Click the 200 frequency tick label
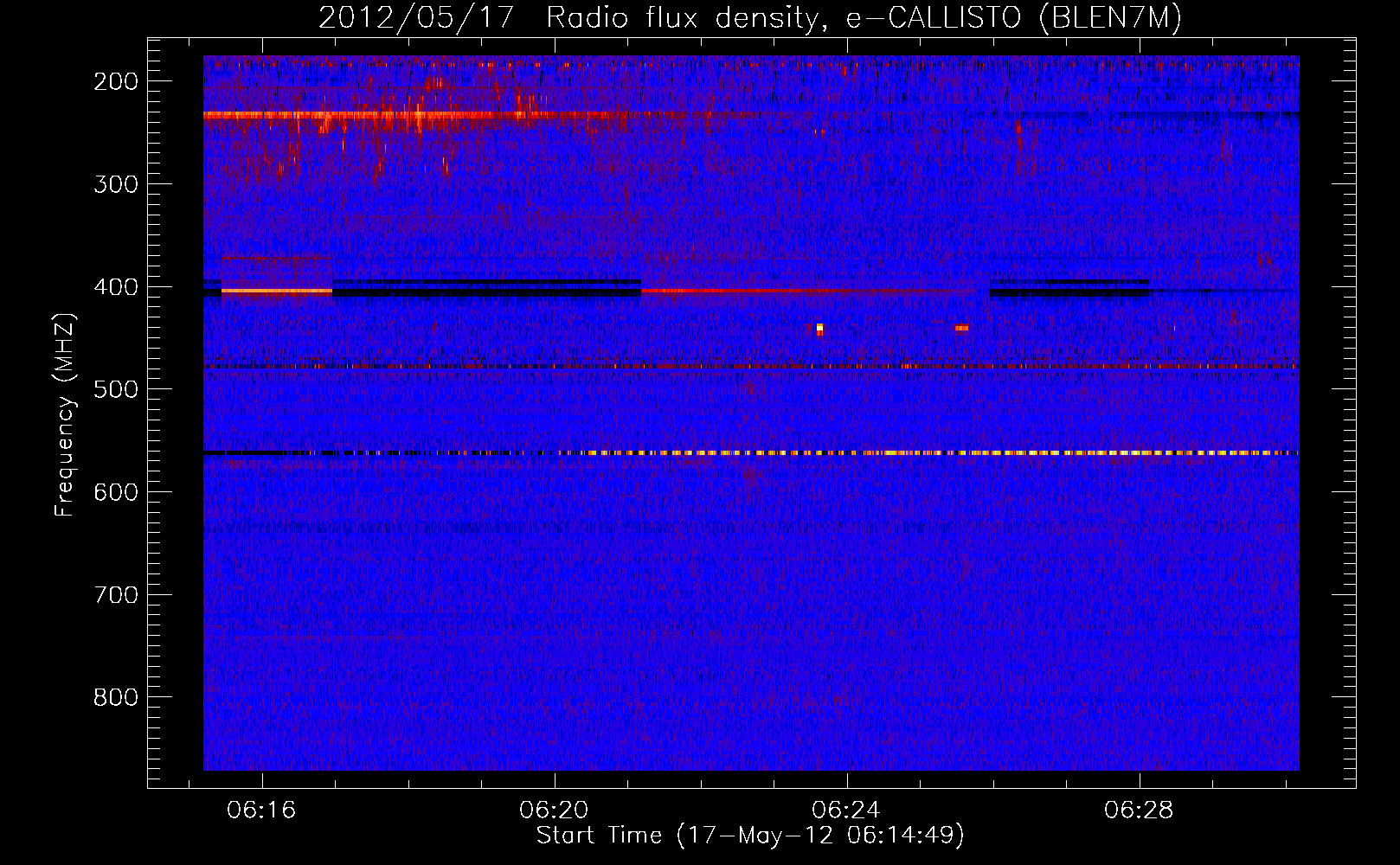 coord(116,81)
